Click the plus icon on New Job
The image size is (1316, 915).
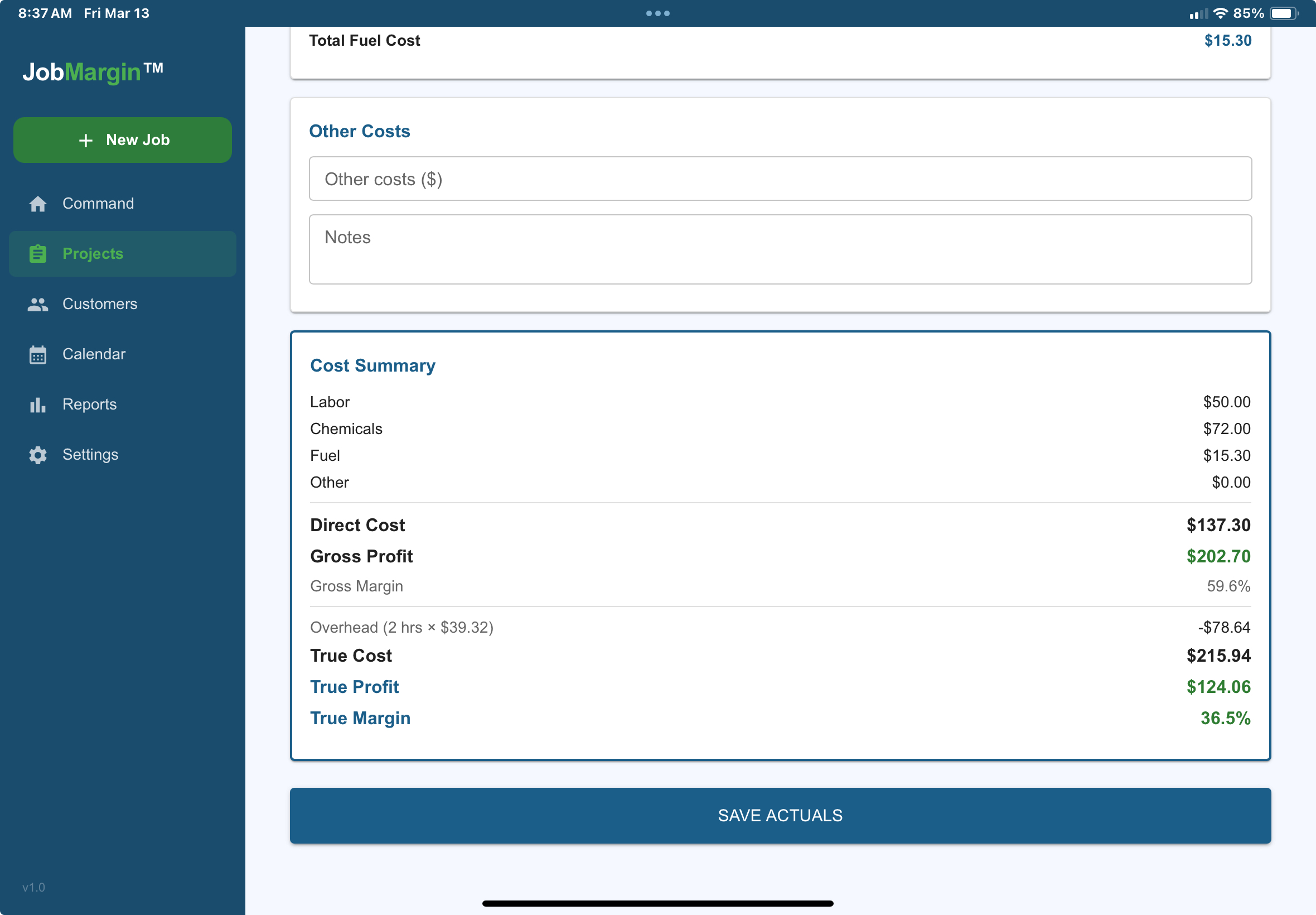tap(85, 140)
